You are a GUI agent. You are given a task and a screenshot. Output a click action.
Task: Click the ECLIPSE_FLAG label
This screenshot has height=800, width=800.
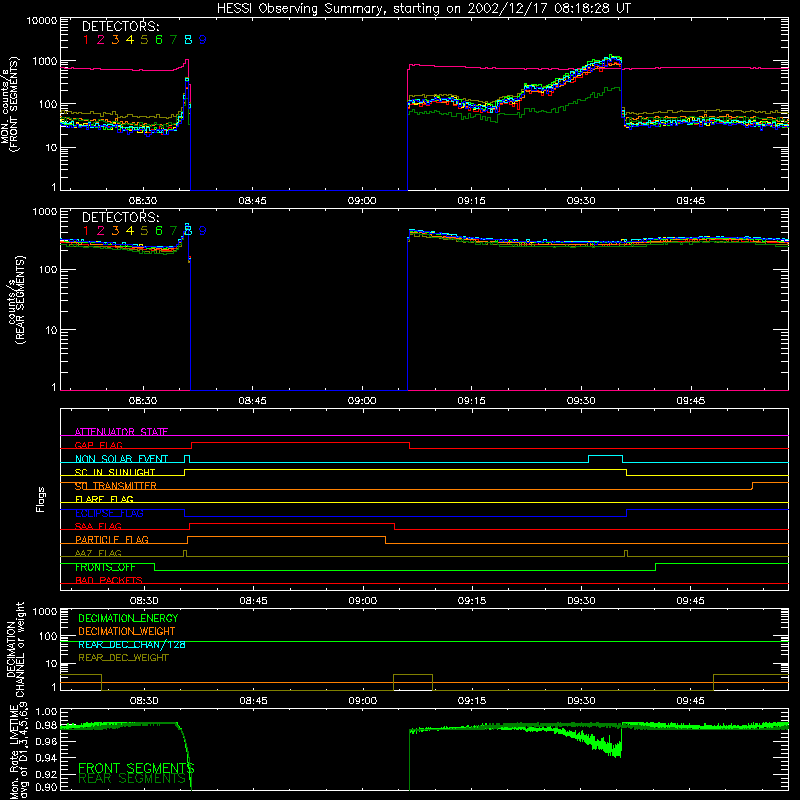point(109,513)
